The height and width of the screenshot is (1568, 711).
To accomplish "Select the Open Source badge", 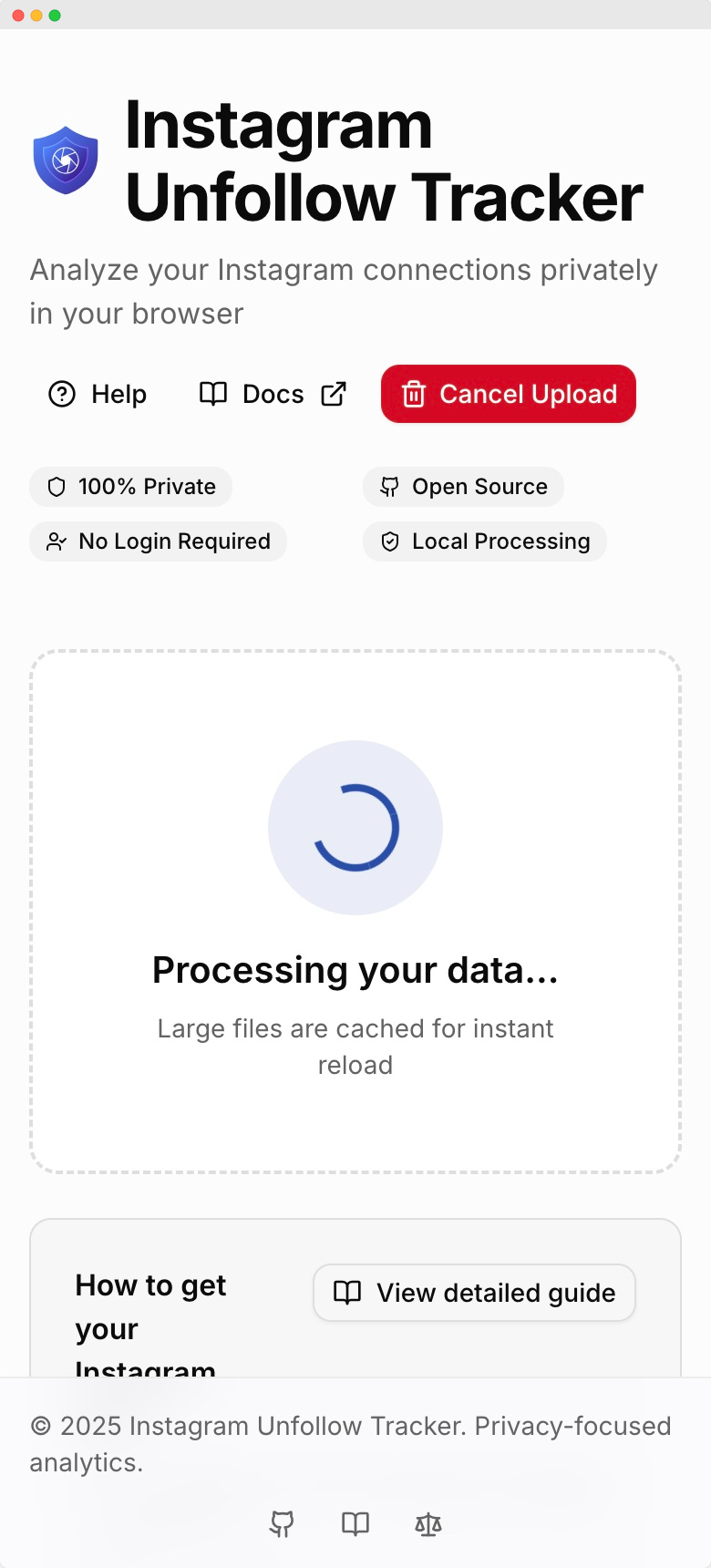I will tap(463, 487).
